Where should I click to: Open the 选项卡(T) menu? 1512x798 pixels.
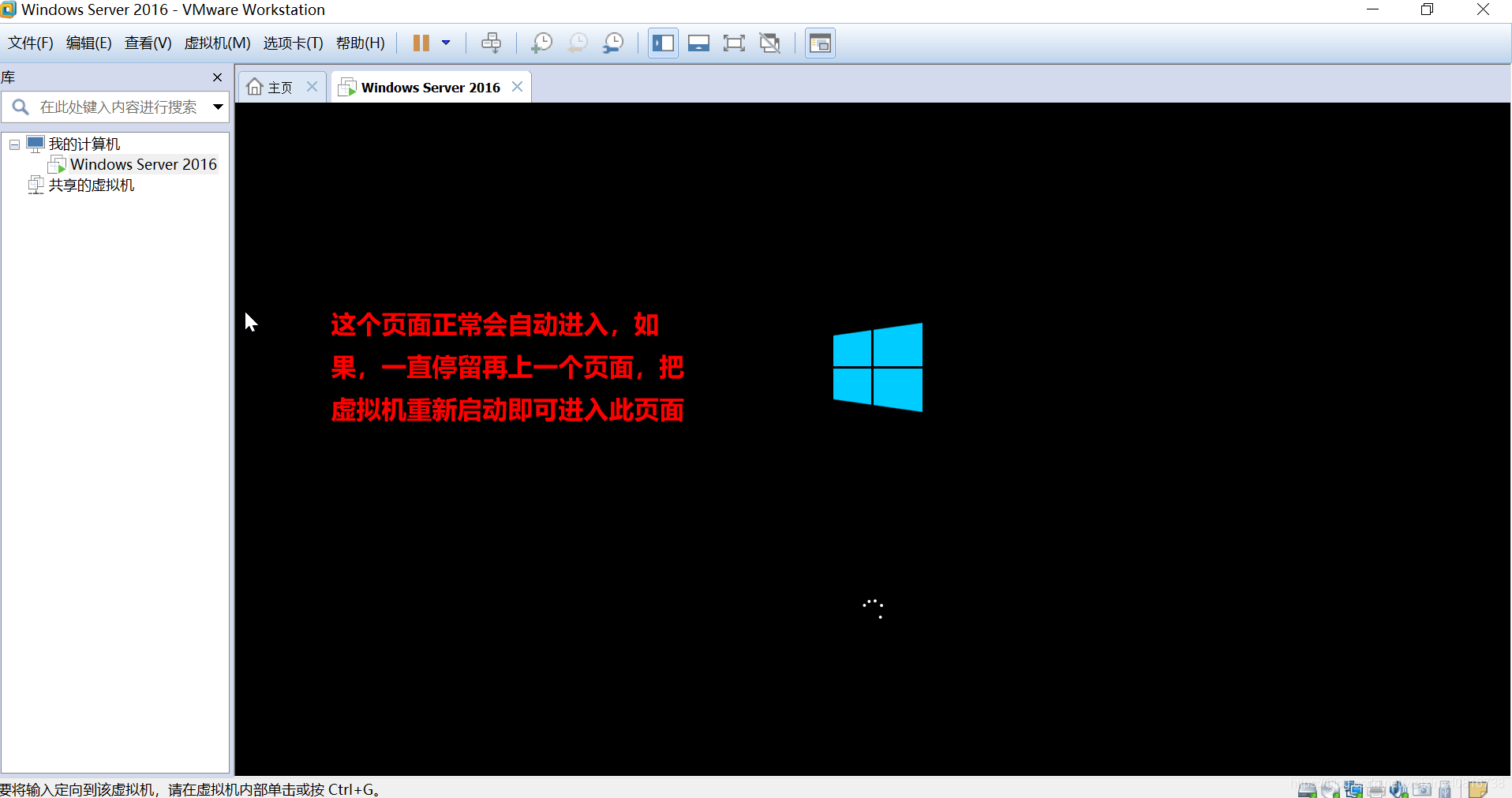pyautogui.click(x=294, y=43)
